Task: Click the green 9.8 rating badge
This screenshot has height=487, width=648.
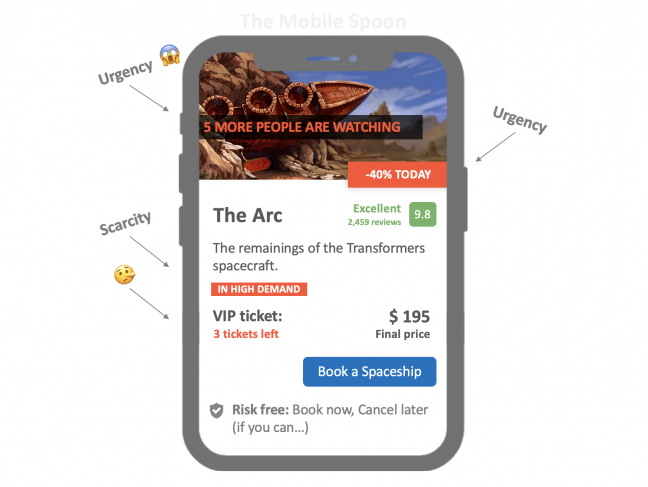Action: (x=423, y=214)
